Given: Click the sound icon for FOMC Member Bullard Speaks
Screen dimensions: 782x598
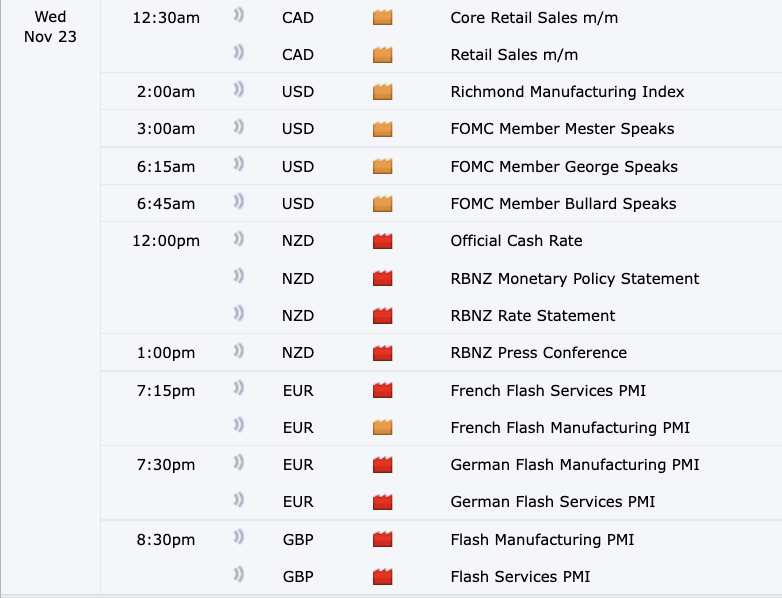Looking at the screenshot, I should click(x=239, y=203).
